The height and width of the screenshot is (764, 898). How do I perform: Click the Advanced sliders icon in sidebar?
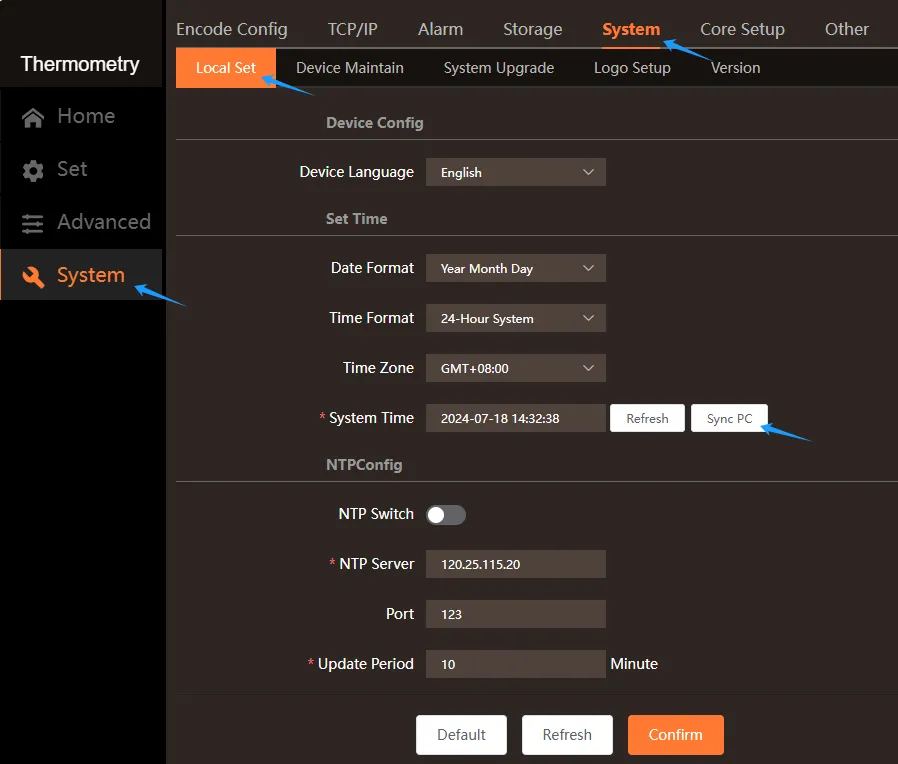tap(33, 224)
